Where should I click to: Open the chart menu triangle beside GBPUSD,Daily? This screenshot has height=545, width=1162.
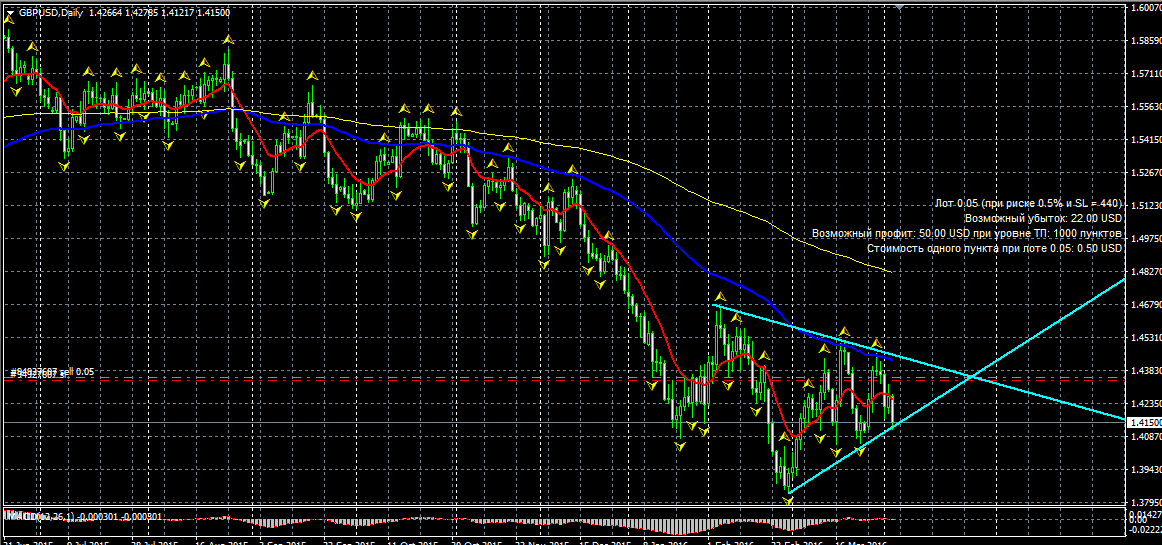point(10,13)
